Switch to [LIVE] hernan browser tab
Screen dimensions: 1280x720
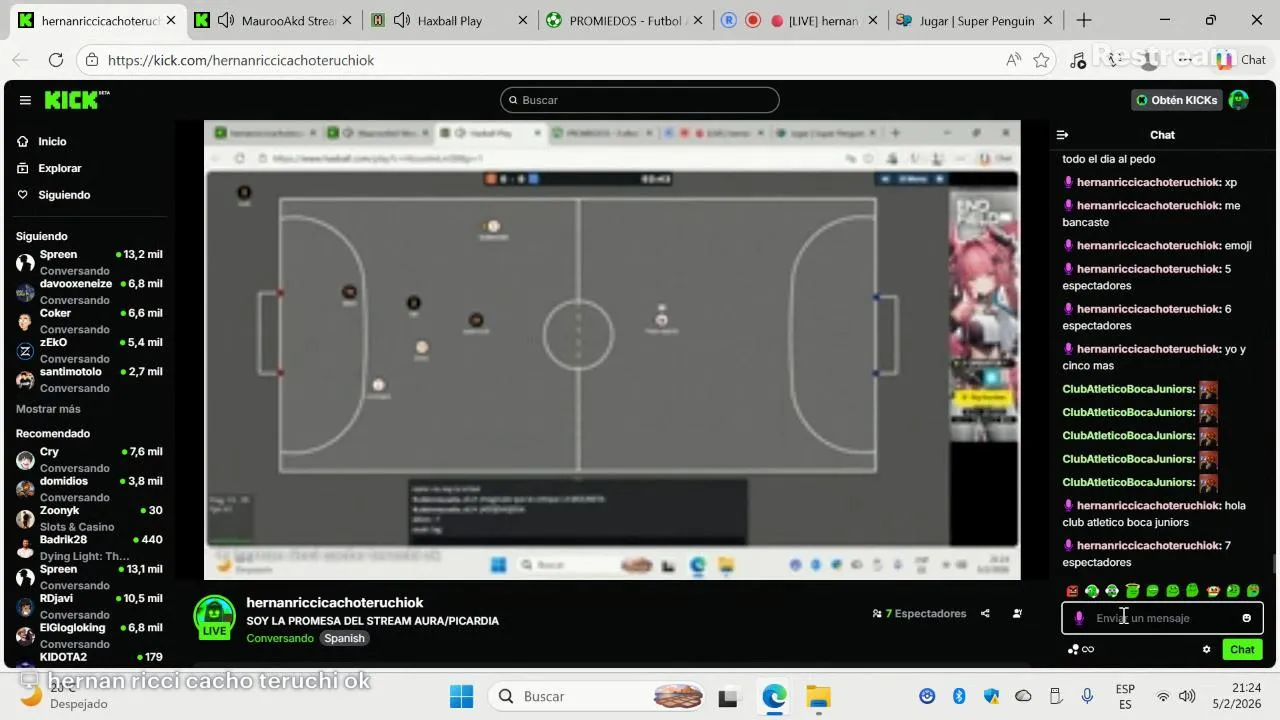point(800,20)
